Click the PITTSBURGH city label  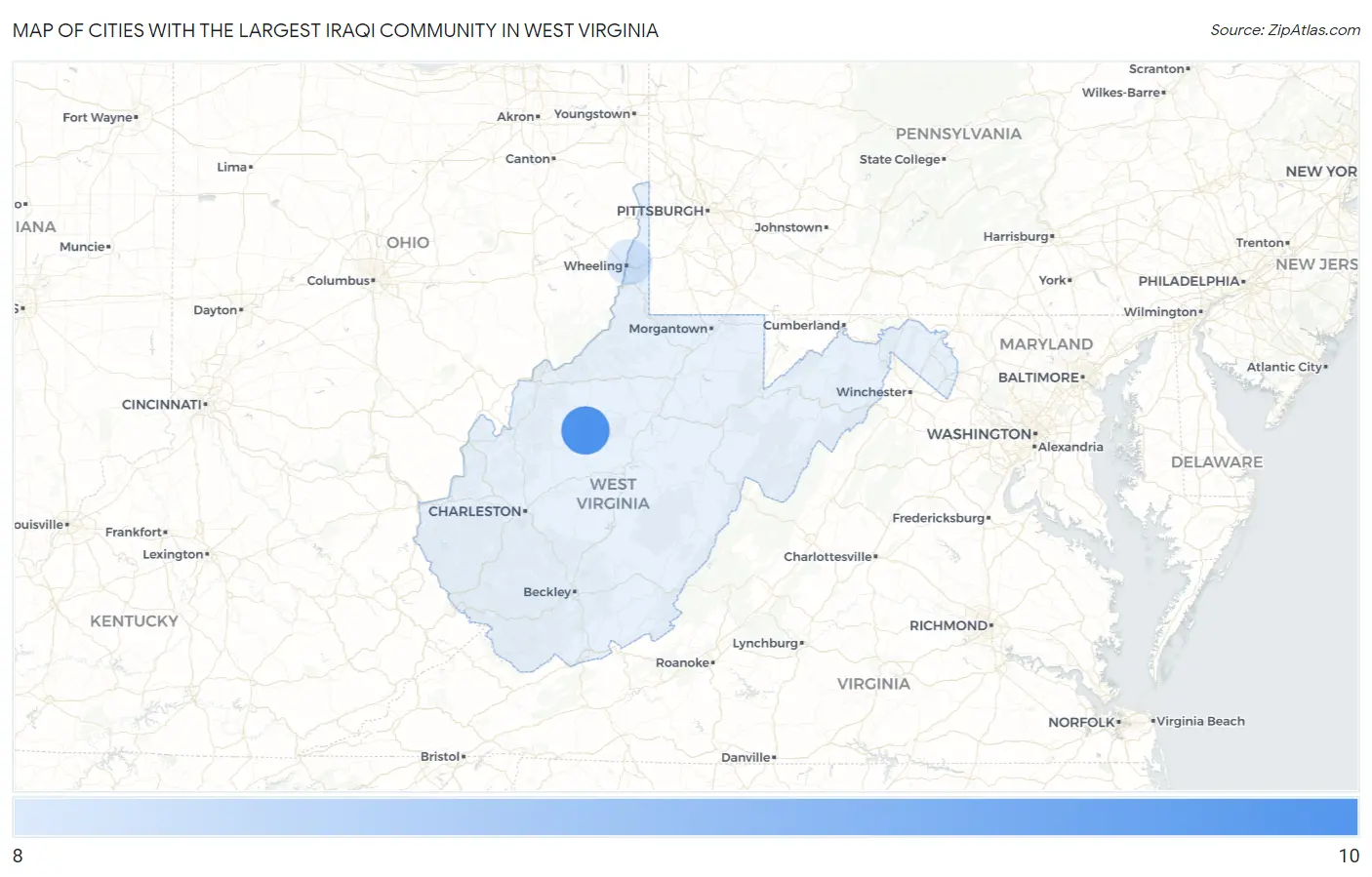(661, 211)
